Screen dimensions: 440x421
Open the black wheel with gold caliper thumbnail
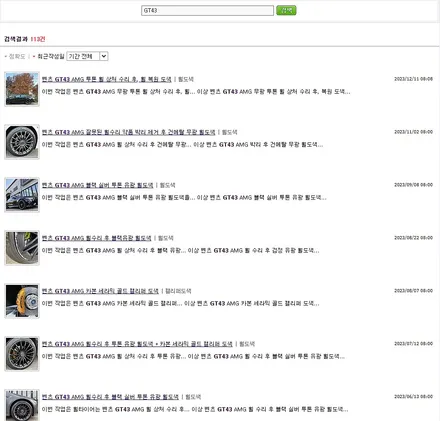[x=22, y=354]
